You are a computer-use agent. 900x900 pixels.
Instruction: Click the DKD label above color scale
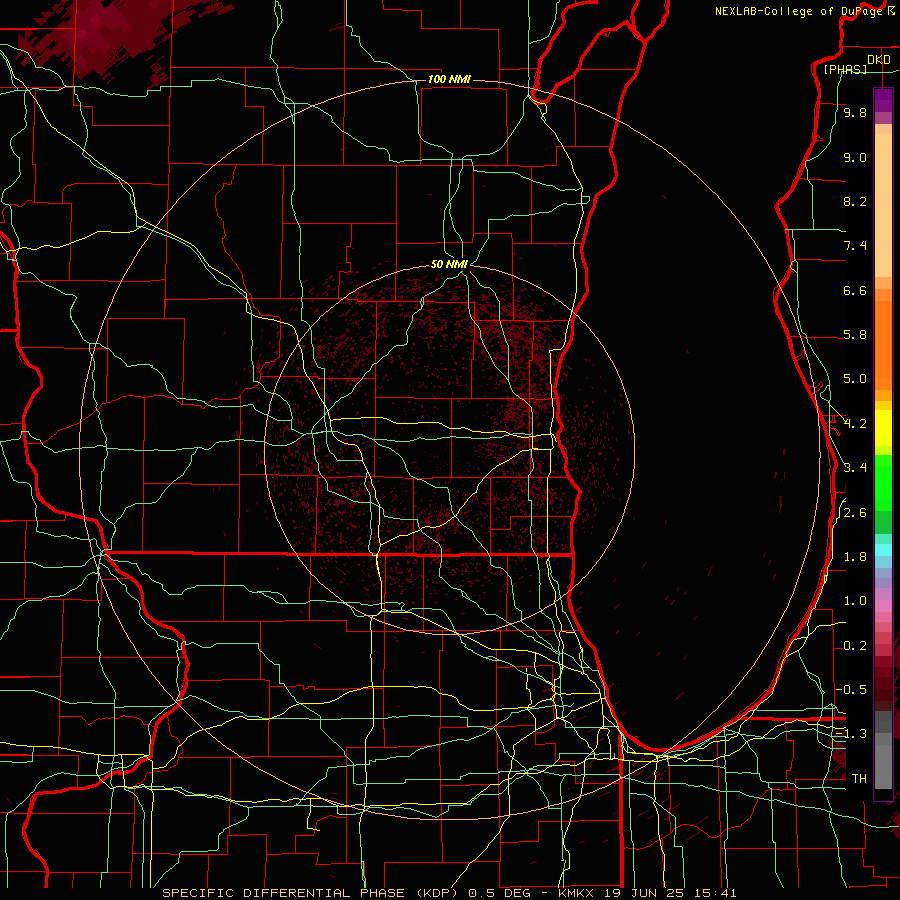(878, 60)
